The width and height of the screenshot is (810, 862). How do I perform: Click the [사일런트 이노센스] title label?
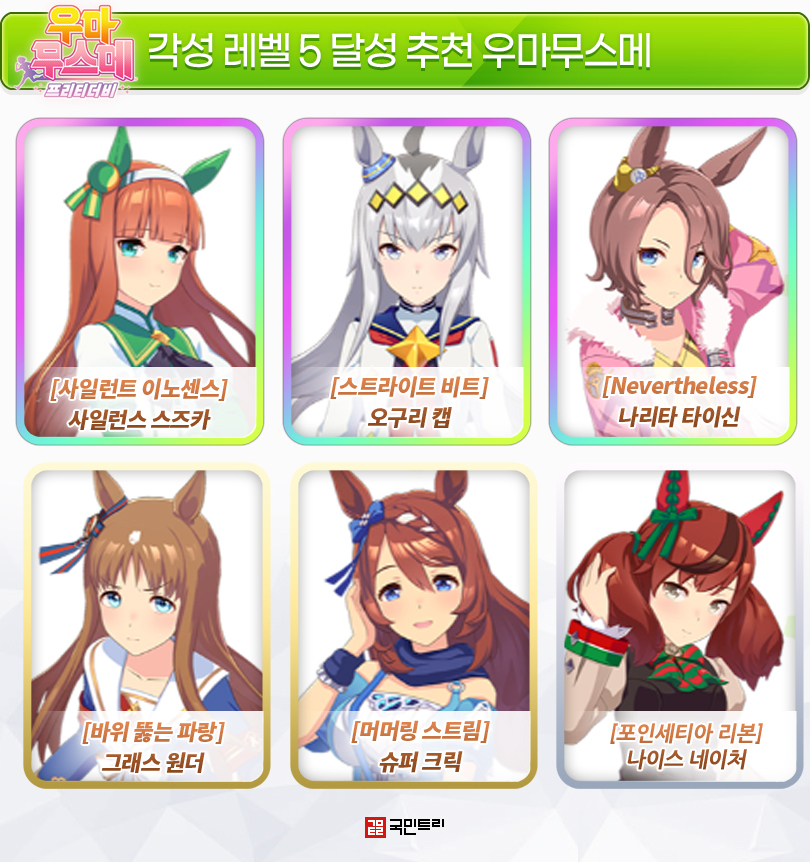click(137, 389)
